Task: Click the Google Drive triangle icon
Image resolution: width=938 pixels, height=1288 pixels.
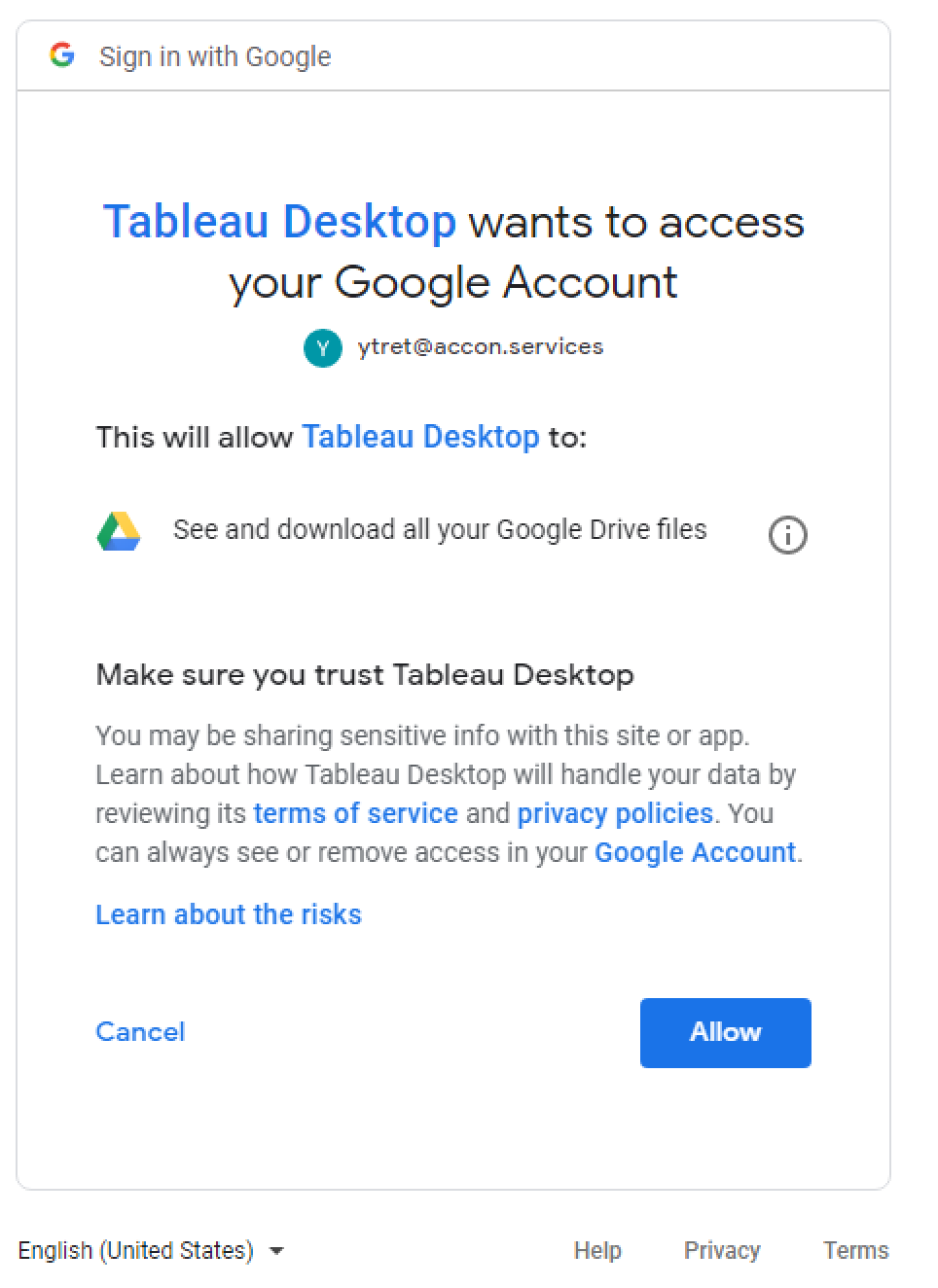Action: pos(119,531)
